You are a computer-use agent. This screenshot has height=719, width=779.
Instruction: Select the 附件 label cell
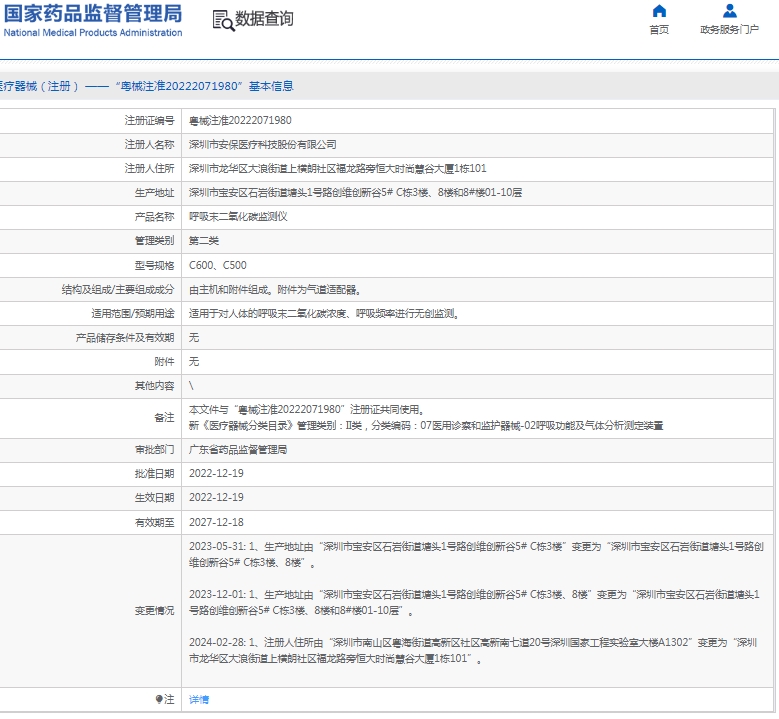[x=90, y=362]
